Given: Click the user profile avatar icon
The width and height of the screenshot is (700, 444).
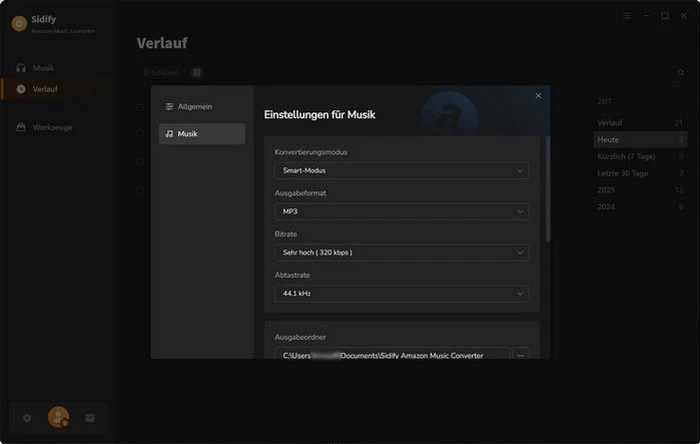Looking at the screenshot, I should tap(58, 417).
